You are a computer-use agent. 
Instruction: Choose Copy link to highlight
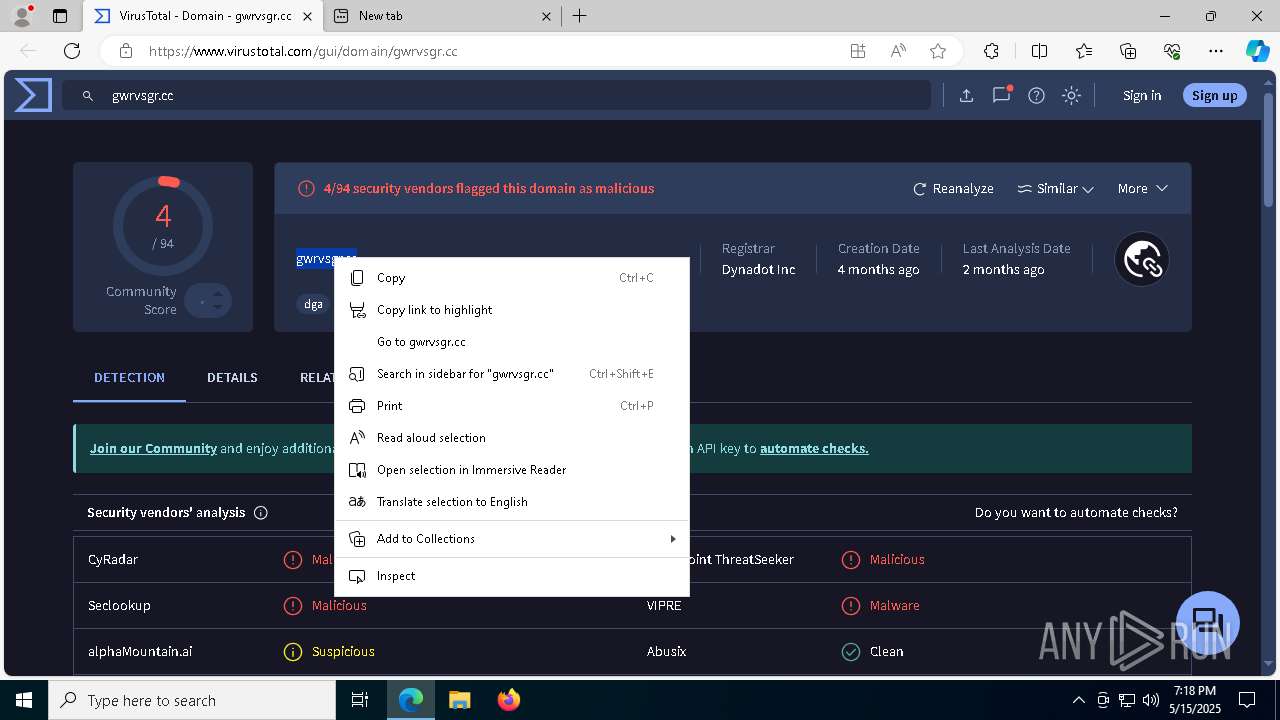click(x=511, y=310)
